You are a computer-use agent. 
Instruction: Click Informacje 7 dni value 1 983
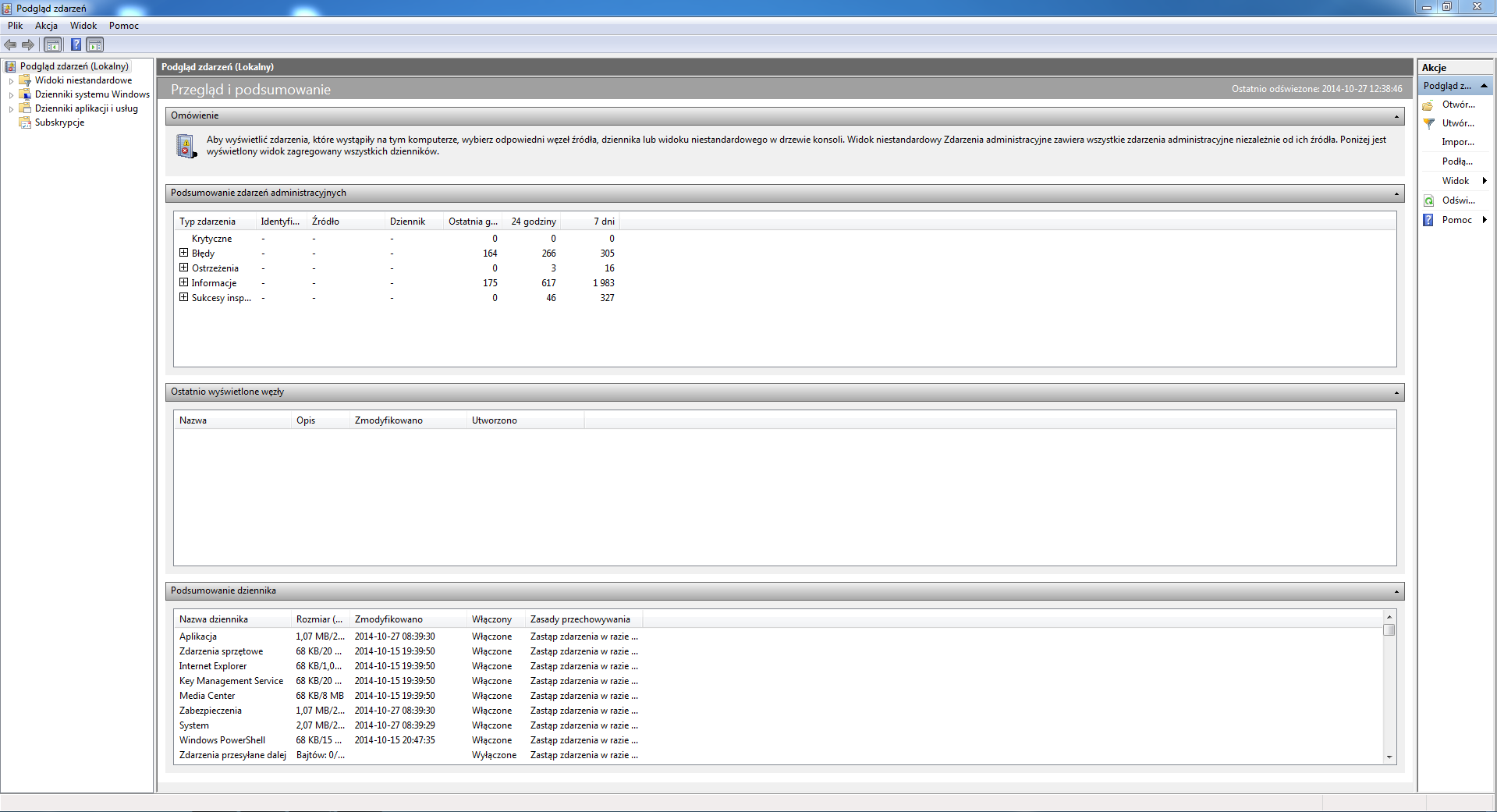point(603,283)
